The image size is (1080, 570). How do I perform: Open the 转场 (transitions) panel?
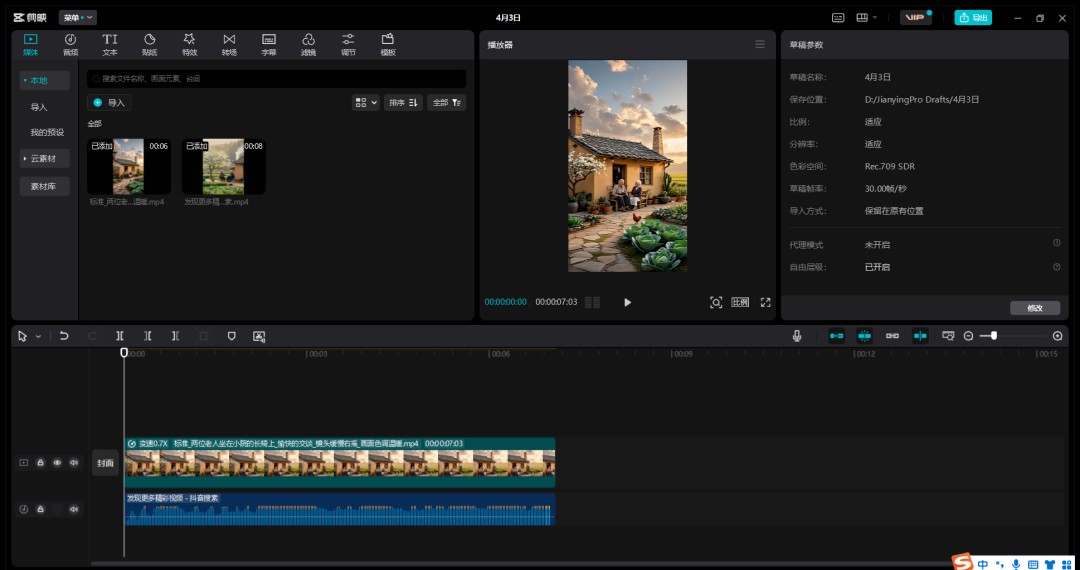229,44
